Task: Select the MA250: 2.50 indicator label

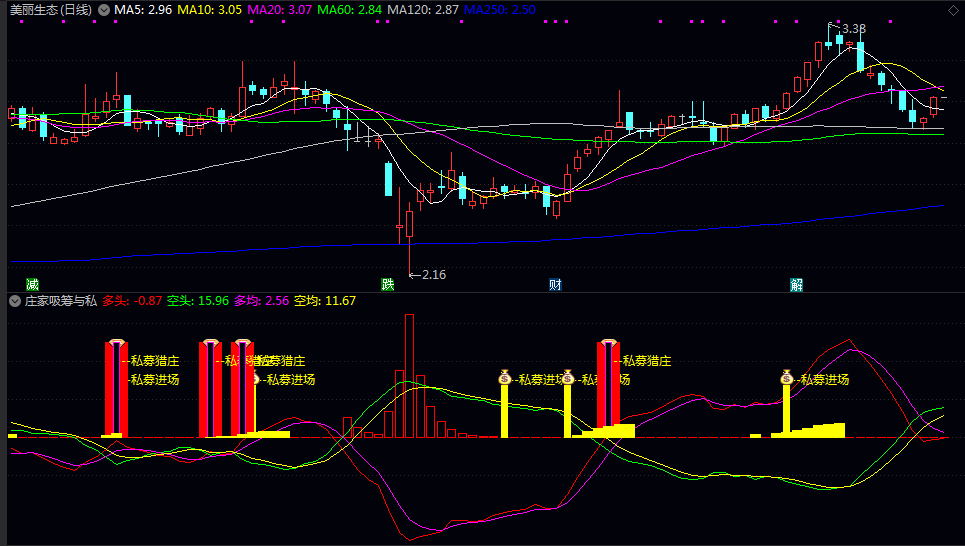Action: point(500,10)
